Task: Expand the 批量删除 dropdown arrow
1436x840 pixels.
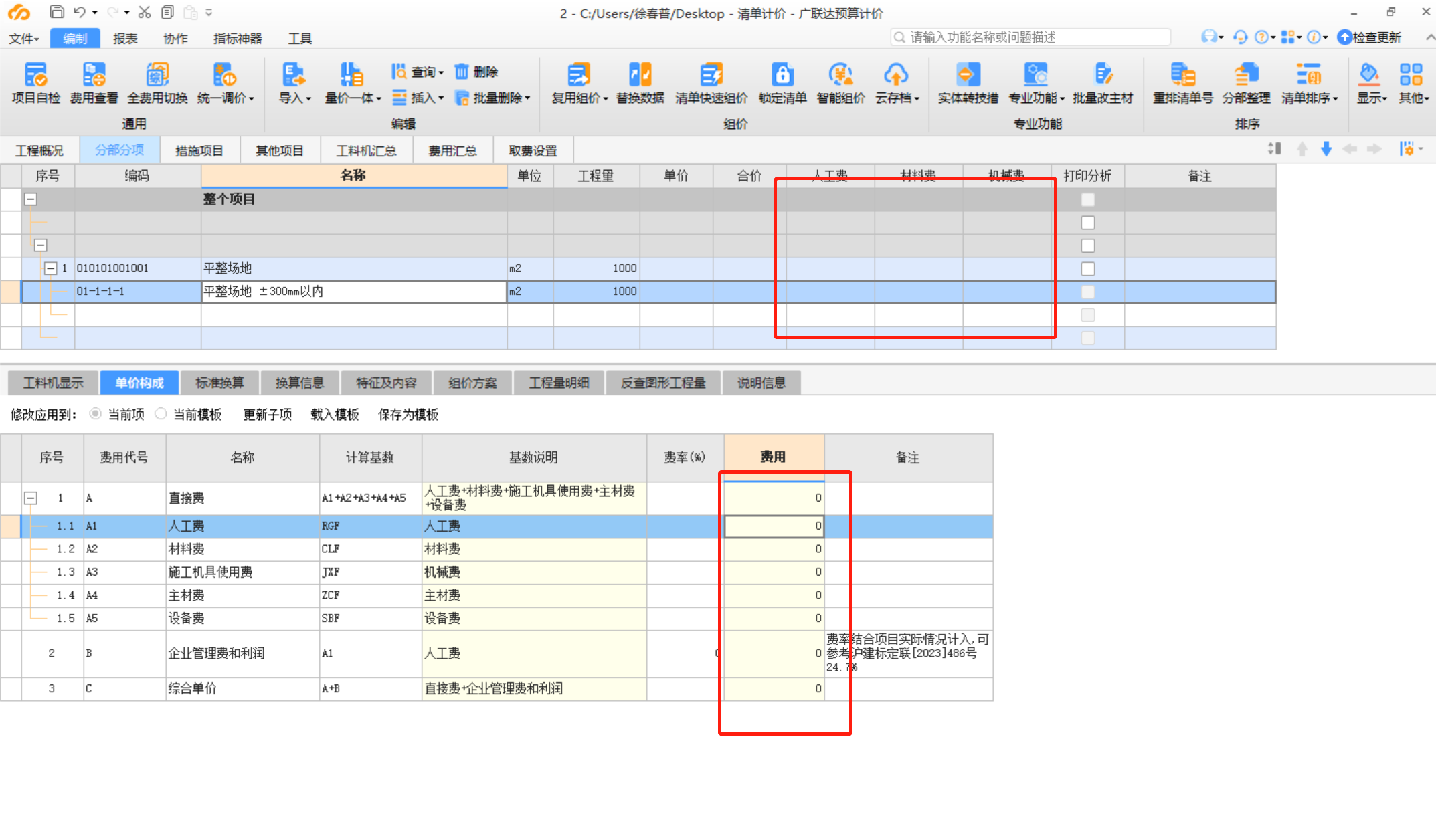Action: click(x=527, y=98)
